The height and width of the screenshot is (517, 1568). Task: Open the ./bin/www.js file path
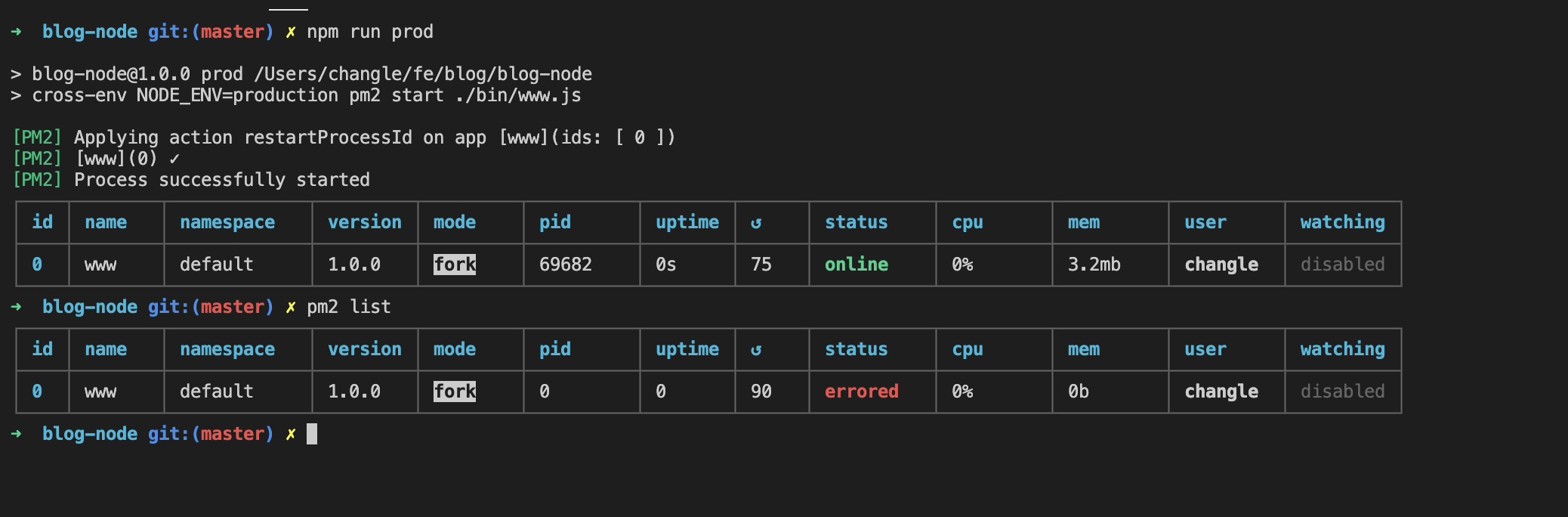click(518, 95)
